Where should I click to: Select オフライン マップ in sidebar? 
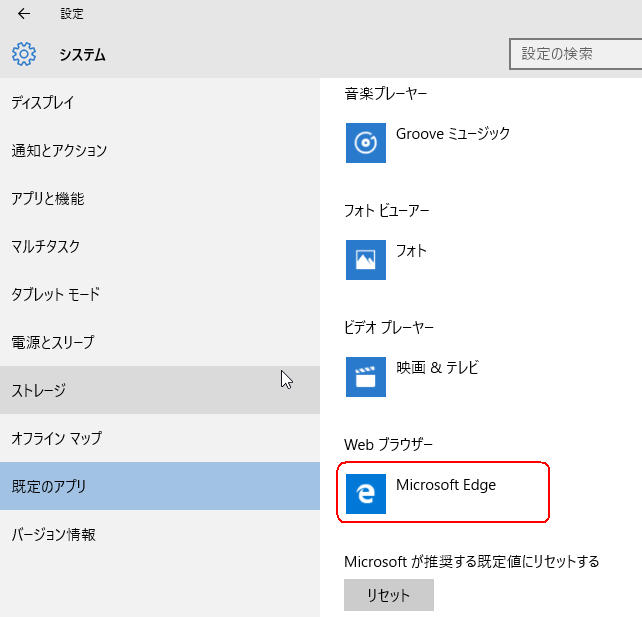160,438
